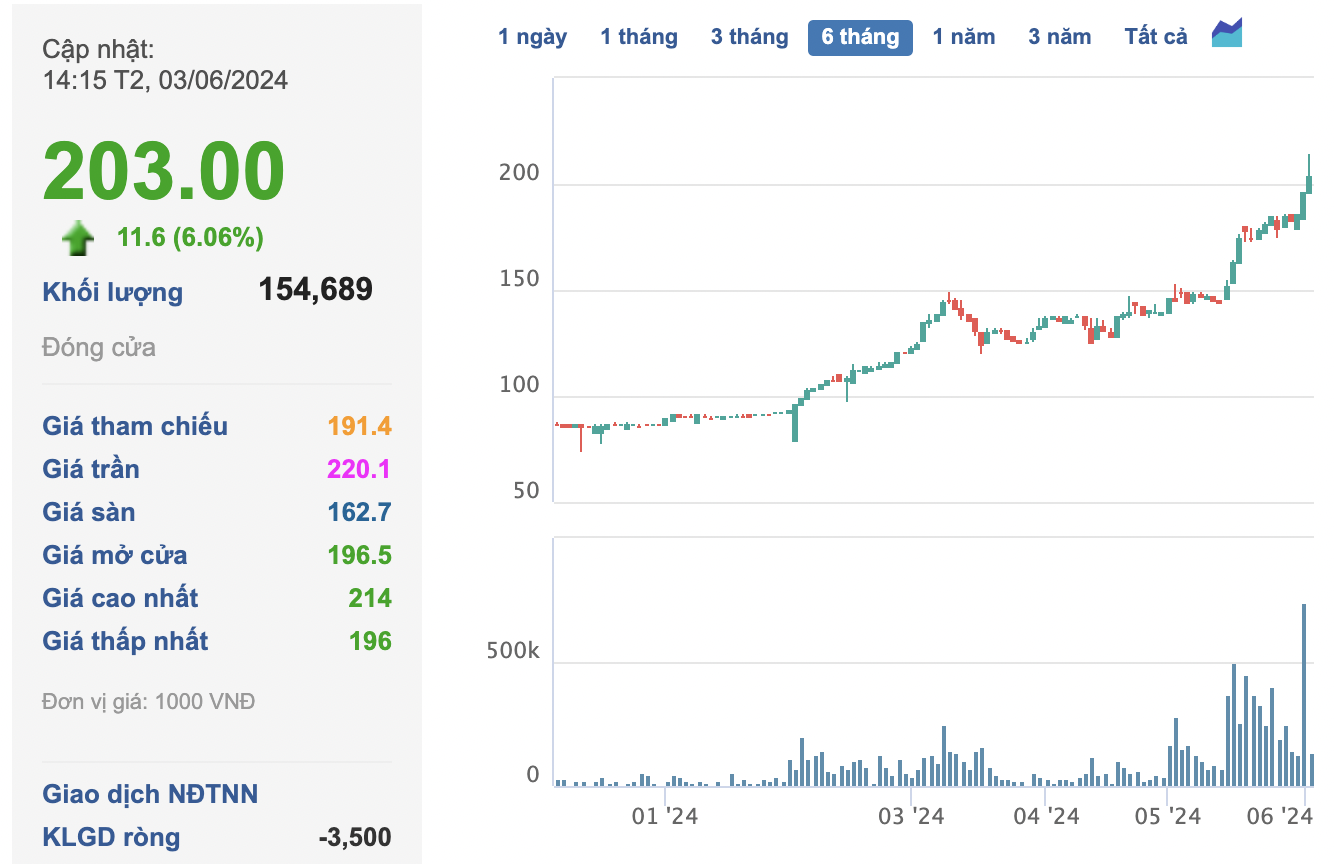Click the green up arrow price icon
Image resolution: width=1334 pixels, height=864 pixels.
[x=78, y=239]
